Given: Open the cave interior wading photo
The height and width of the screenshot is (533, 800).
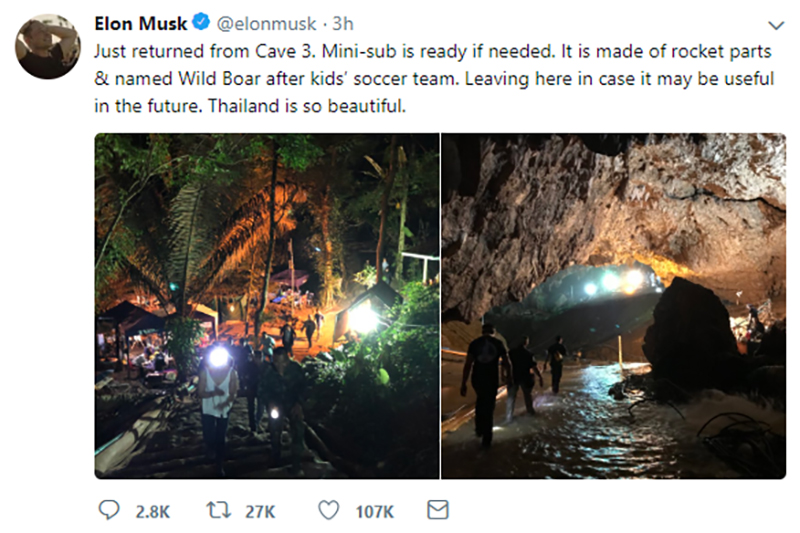Looking at the screenshot, I should click(x=613, y=306).
